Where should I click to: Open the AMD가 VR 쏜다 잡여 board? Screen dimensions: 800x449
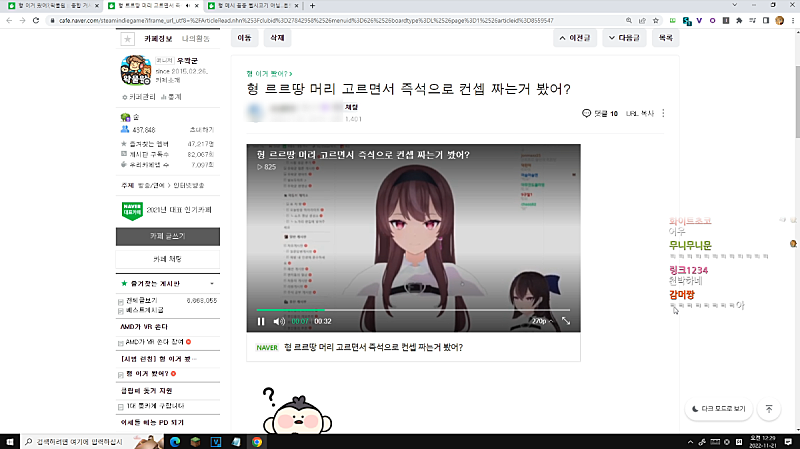155,342
